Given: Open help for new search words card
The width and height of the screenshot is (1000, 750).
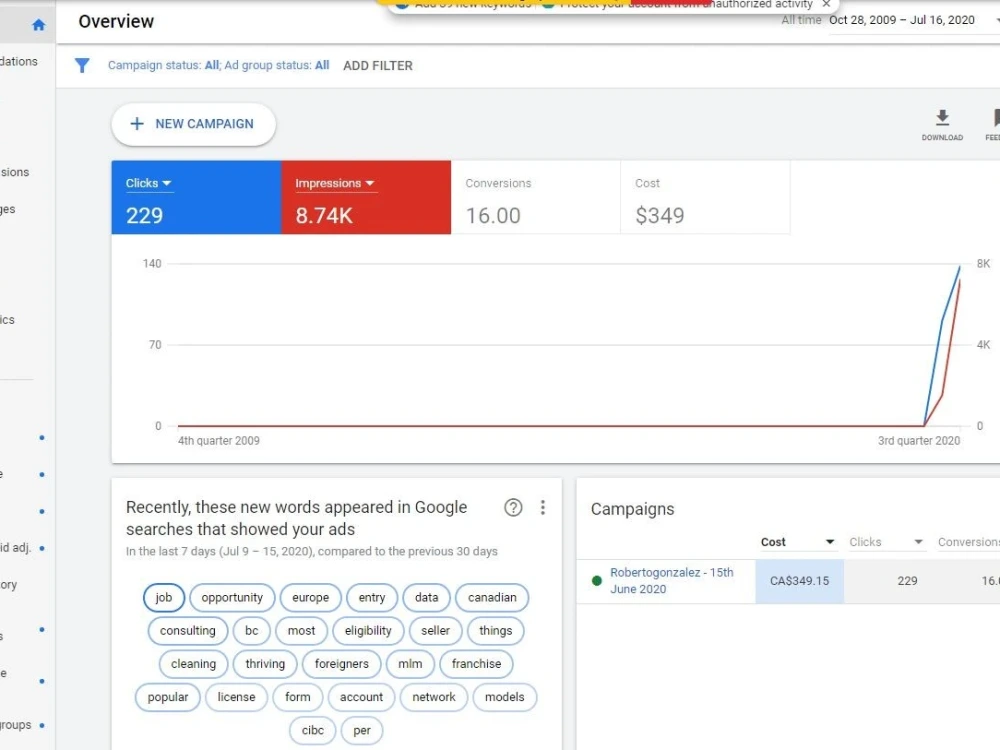Looking at the screenshot, I should point(513,508).
